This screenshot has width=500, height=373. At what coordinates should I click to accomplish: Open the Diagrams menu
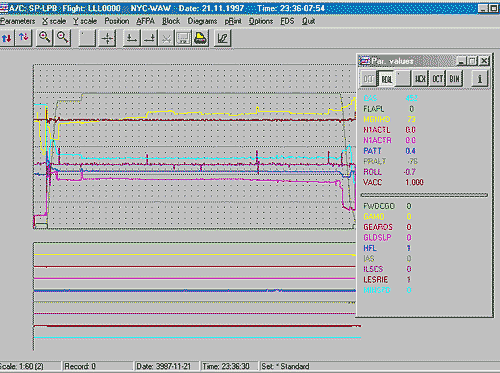coord(202,21)
